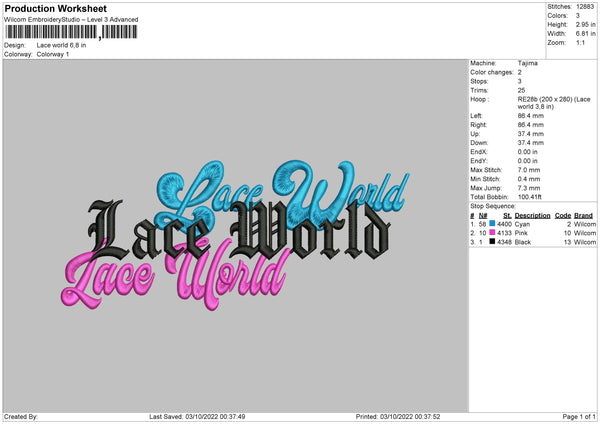Screen dimensions: 600x424
Task: Click the Colorway 1 label
Action: point(52,54)
